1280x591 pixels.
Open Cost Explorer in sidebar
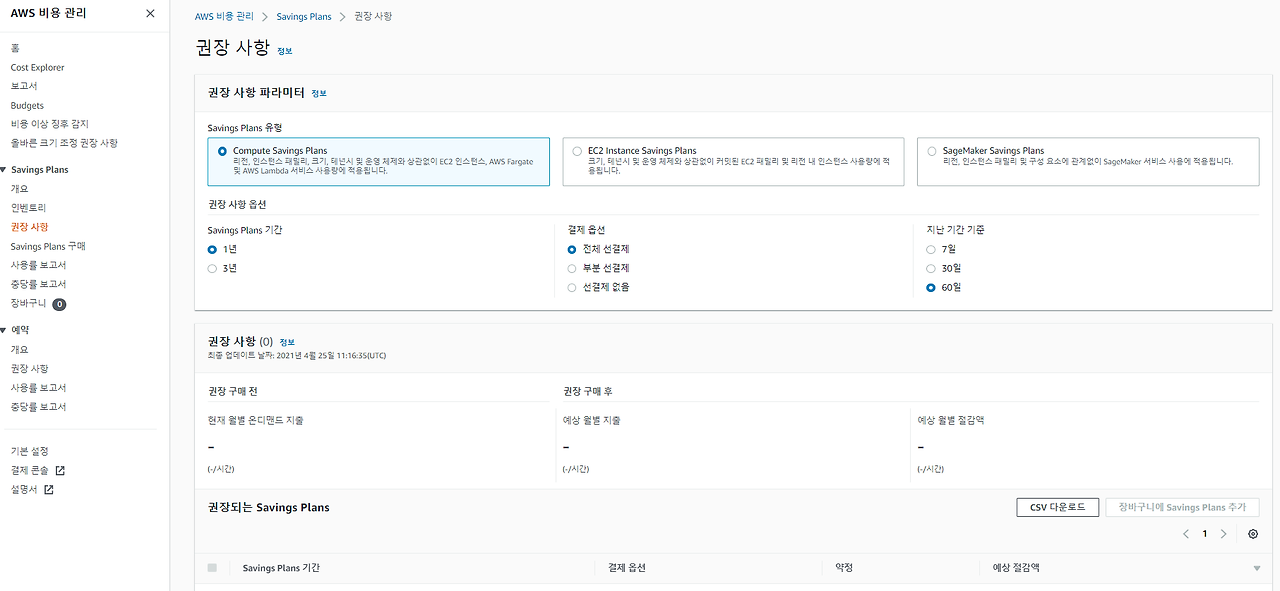[x=38, y=67]
